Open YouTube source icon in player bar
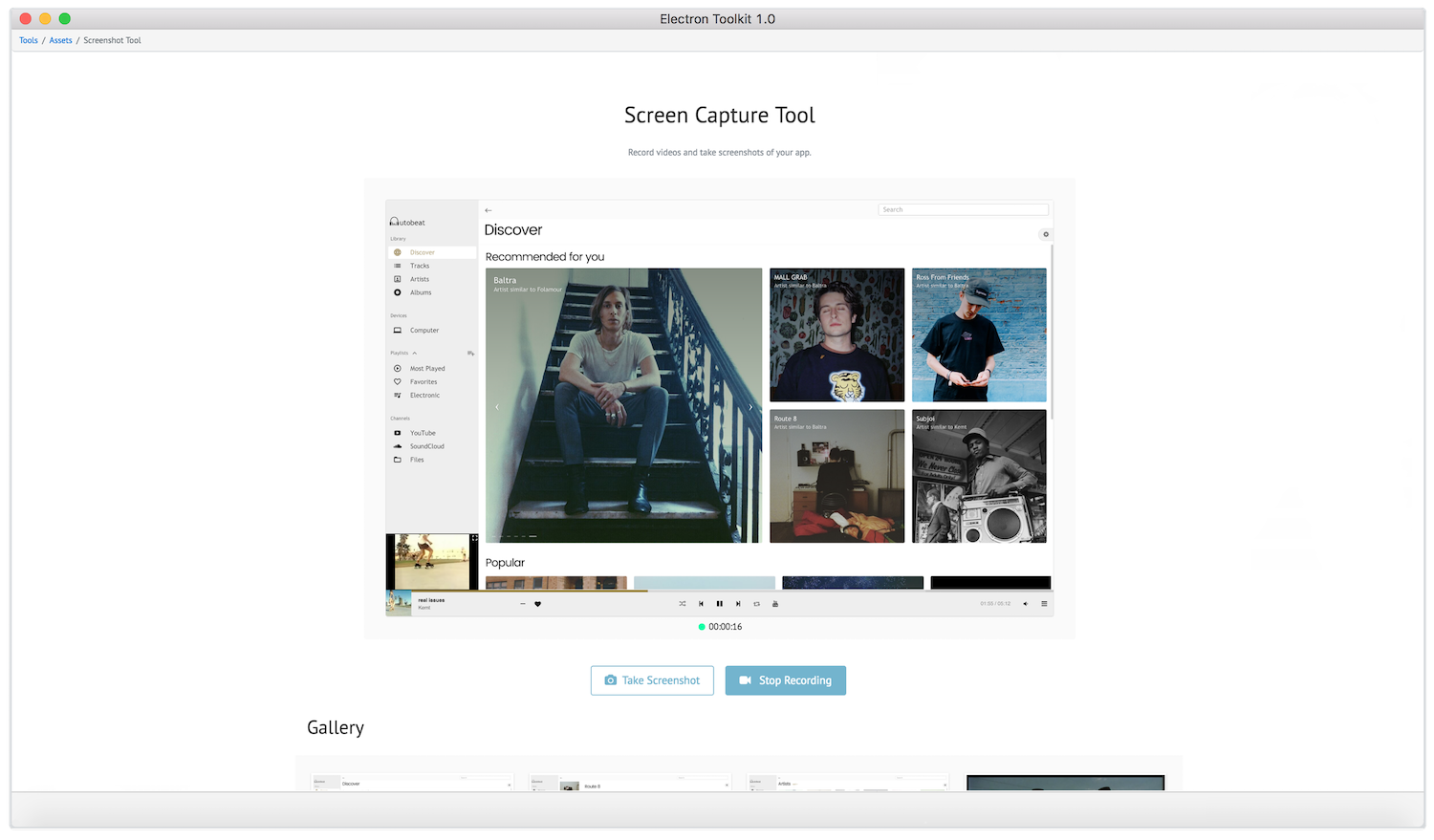Screen dimensions: 1434x840 pyautogui.click(x=775, y=604)
